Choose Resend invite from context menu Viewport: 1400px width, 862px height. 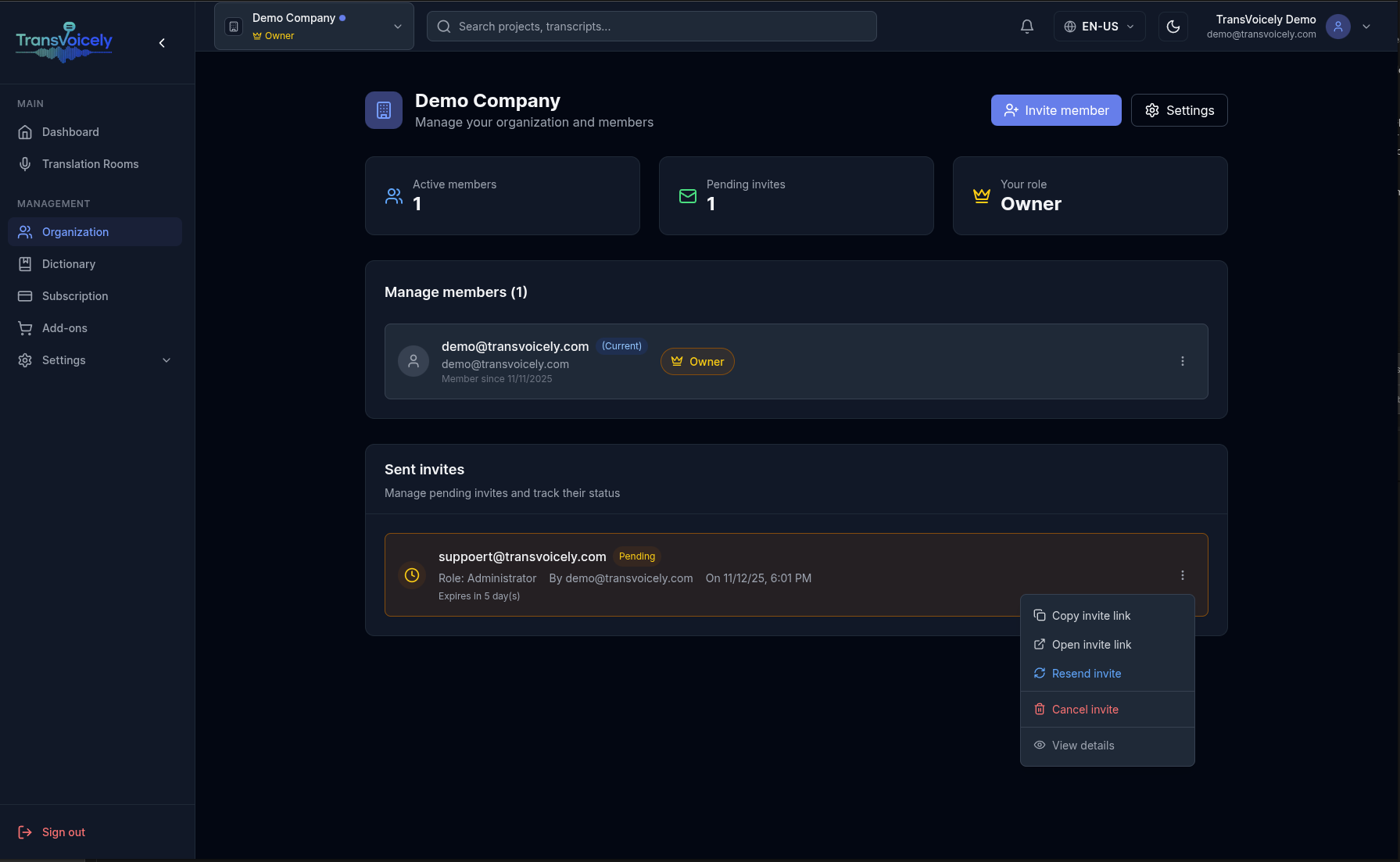1086,673
